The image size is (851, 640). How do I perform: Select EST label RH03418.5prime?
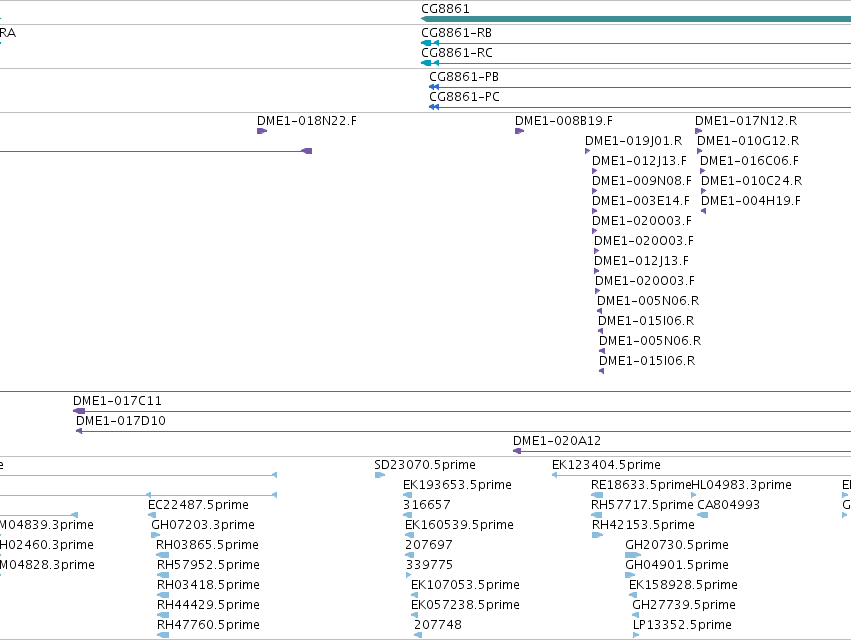208,585
